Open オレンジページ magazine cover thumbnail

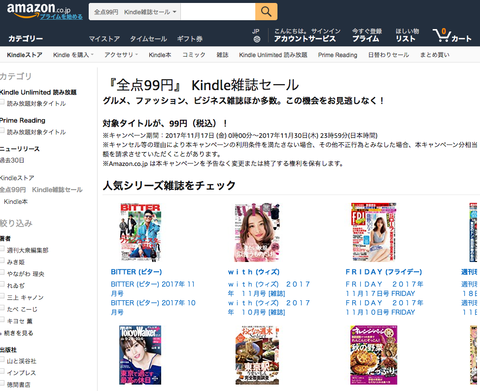tap(374, 355)
